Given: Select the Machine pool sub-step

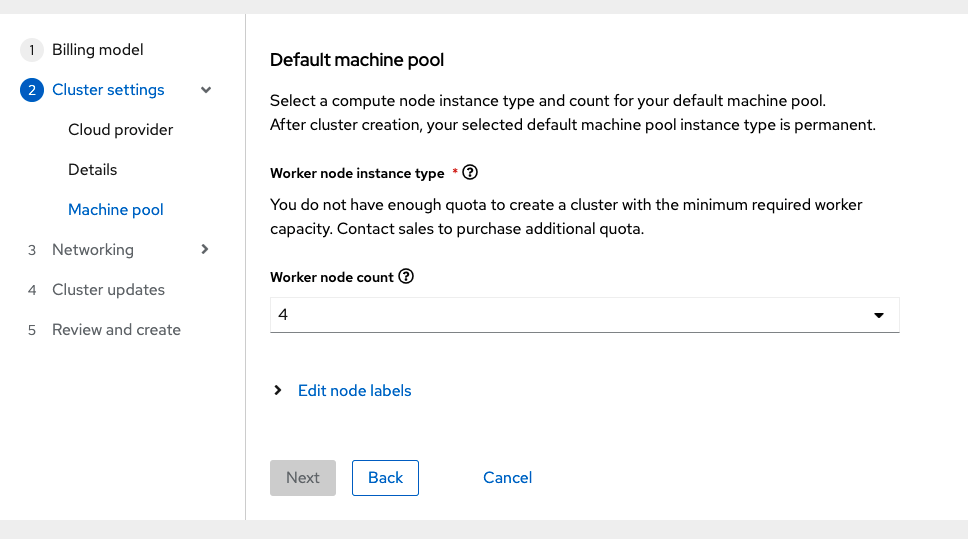Looking at the screenshot, I should point(116,210).
